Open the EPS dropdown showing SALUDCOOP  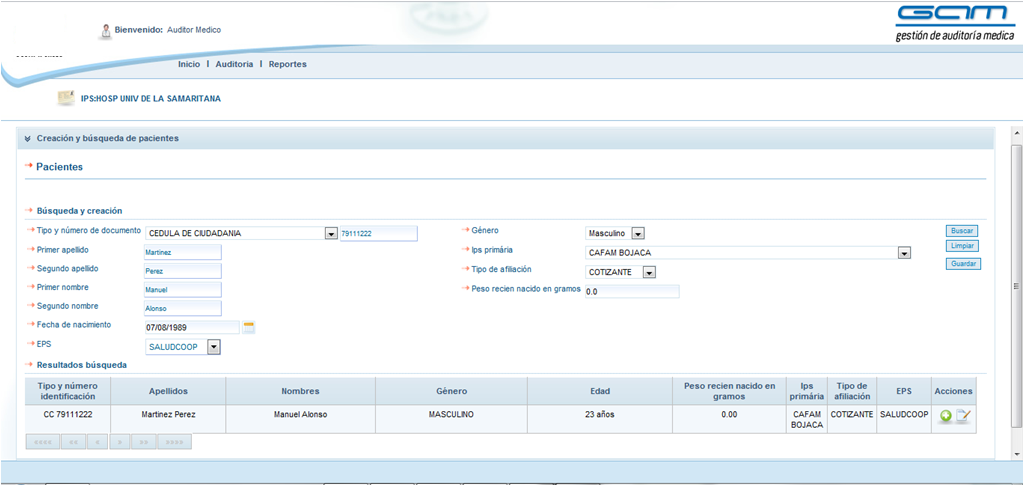click(x=214, y=348)
